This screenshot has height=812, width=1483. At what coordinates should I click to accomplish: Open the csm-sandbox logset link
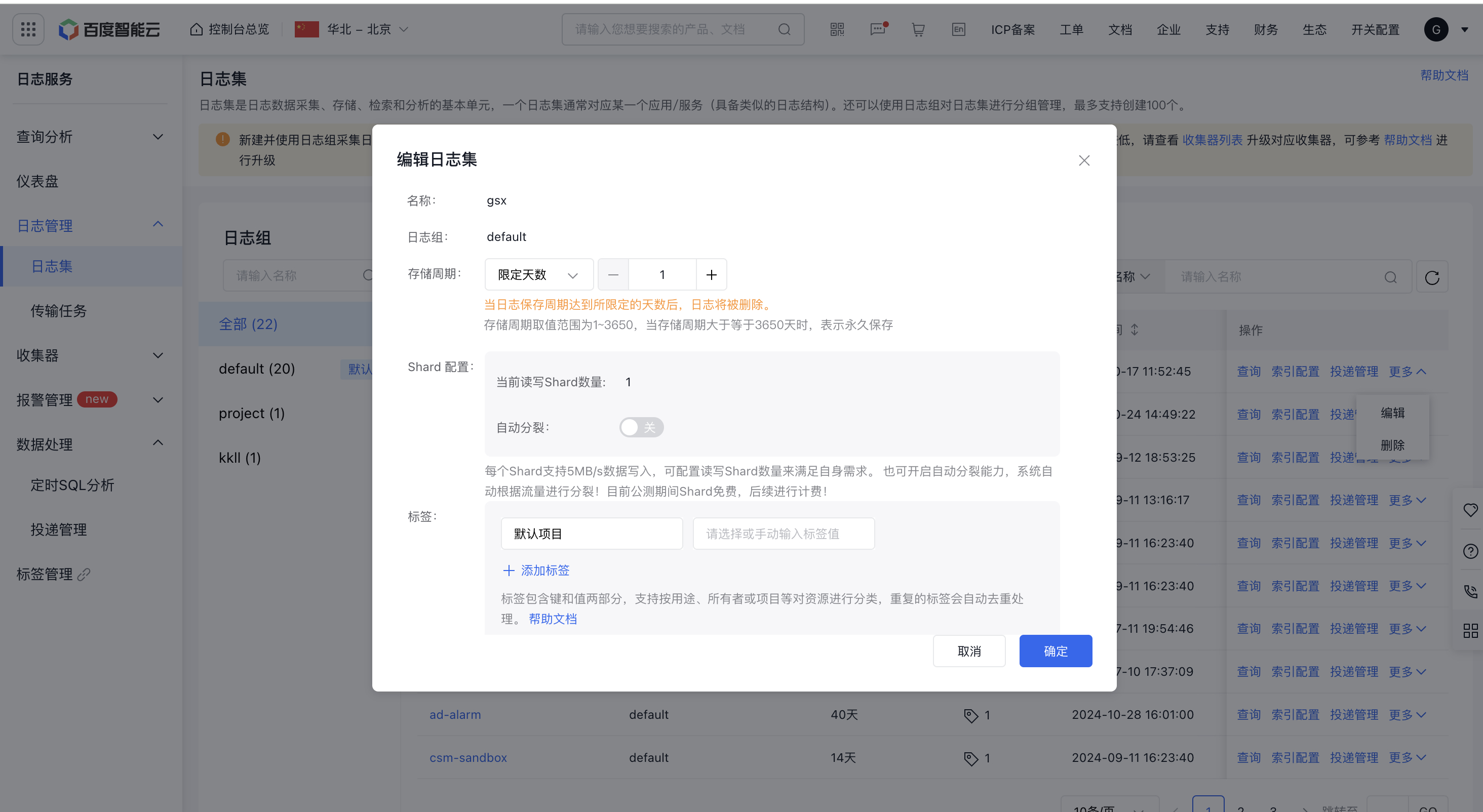(x=468, y=758)
